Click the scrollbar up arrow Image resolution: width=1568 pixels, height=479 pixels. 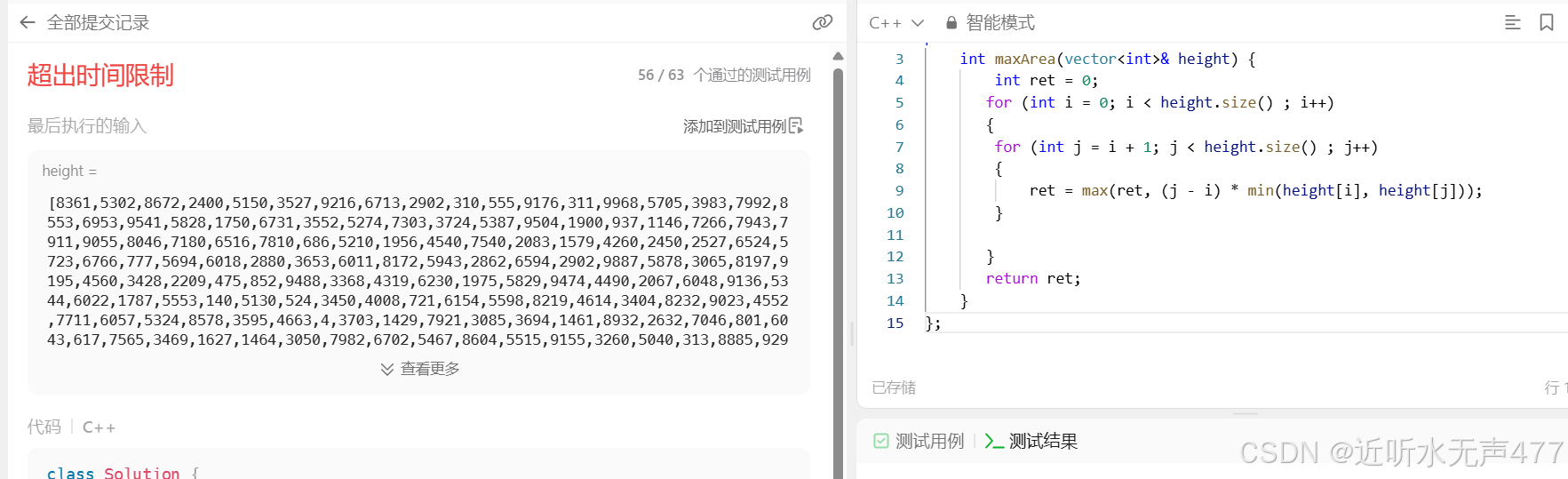pyautogui.click(x=838, y=56)
